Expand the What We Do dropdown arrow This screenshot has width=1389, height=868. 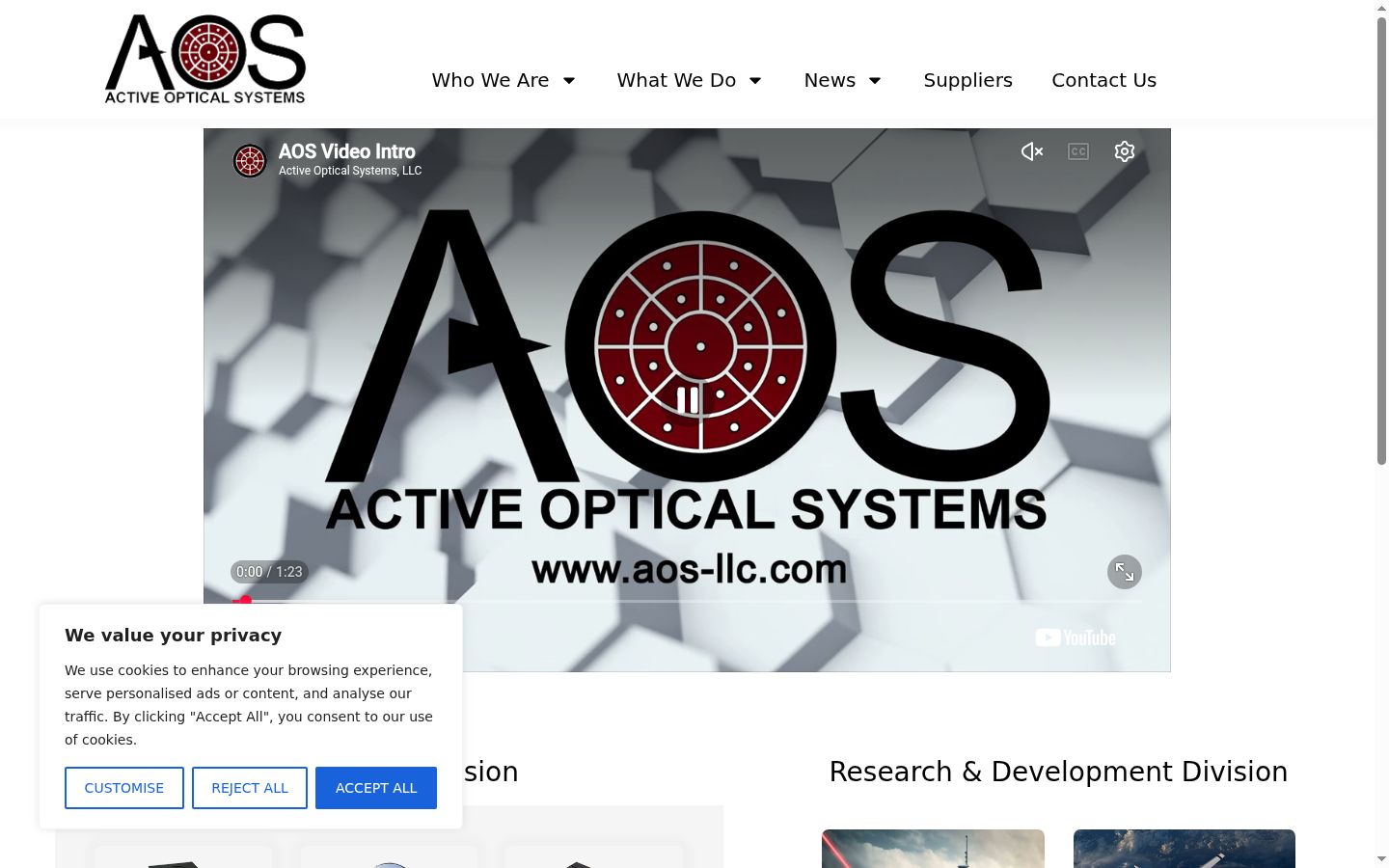755,80
